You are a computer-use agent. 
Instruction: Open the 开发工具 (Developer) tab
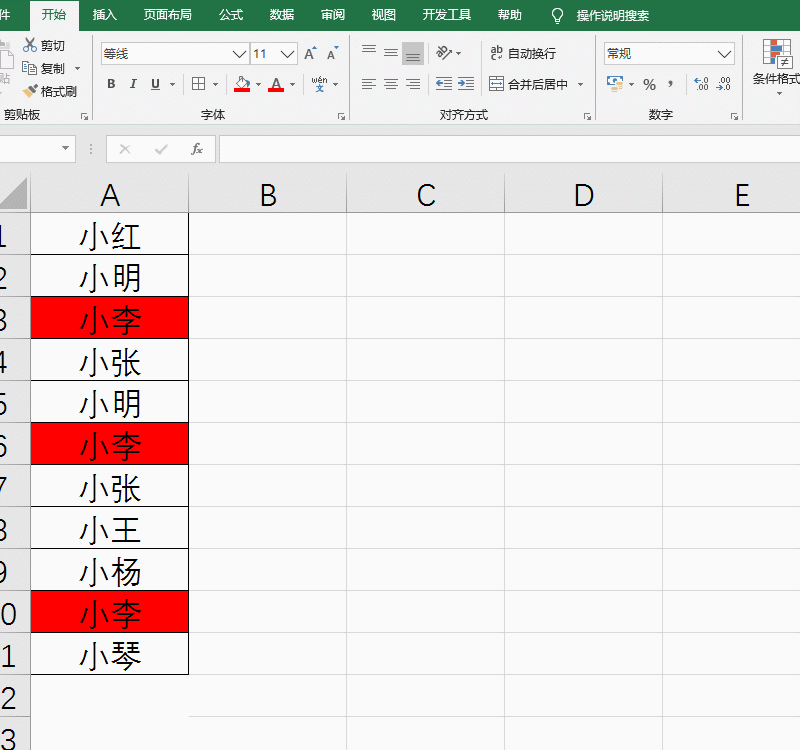pos(446,15)
